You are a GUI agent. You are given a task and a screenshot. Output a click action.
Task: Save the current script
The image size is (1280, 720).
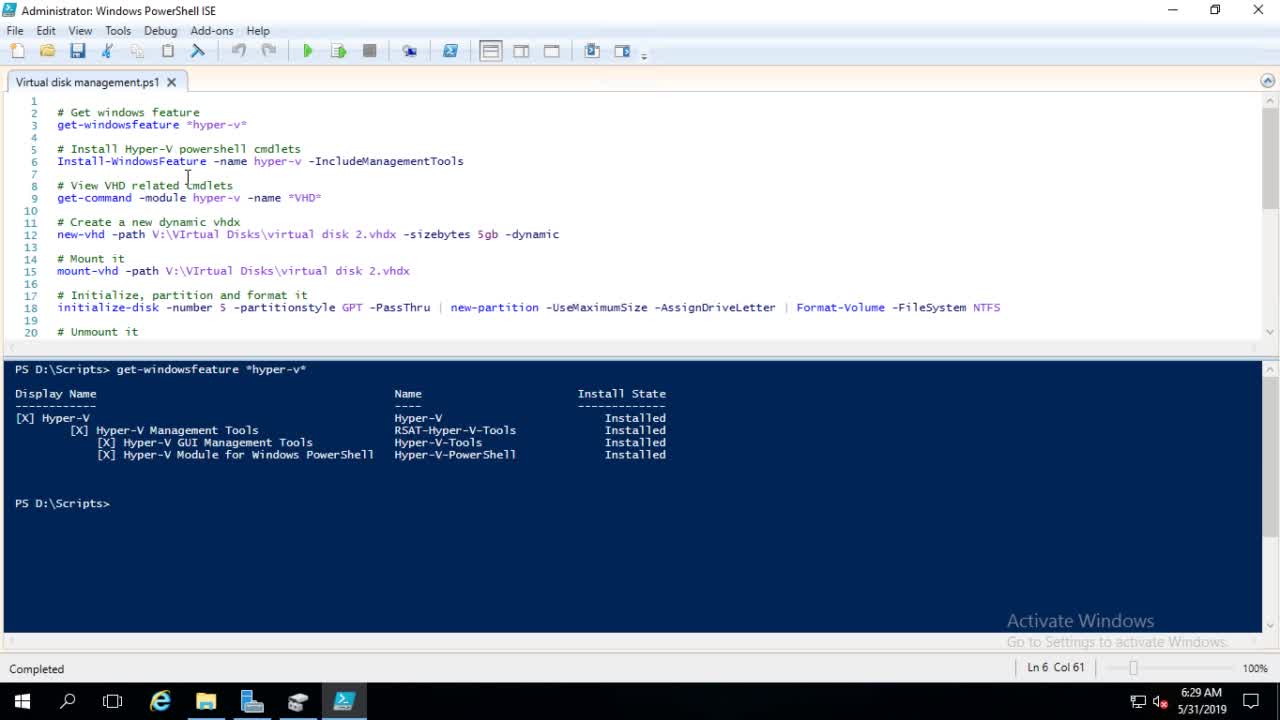77,51
